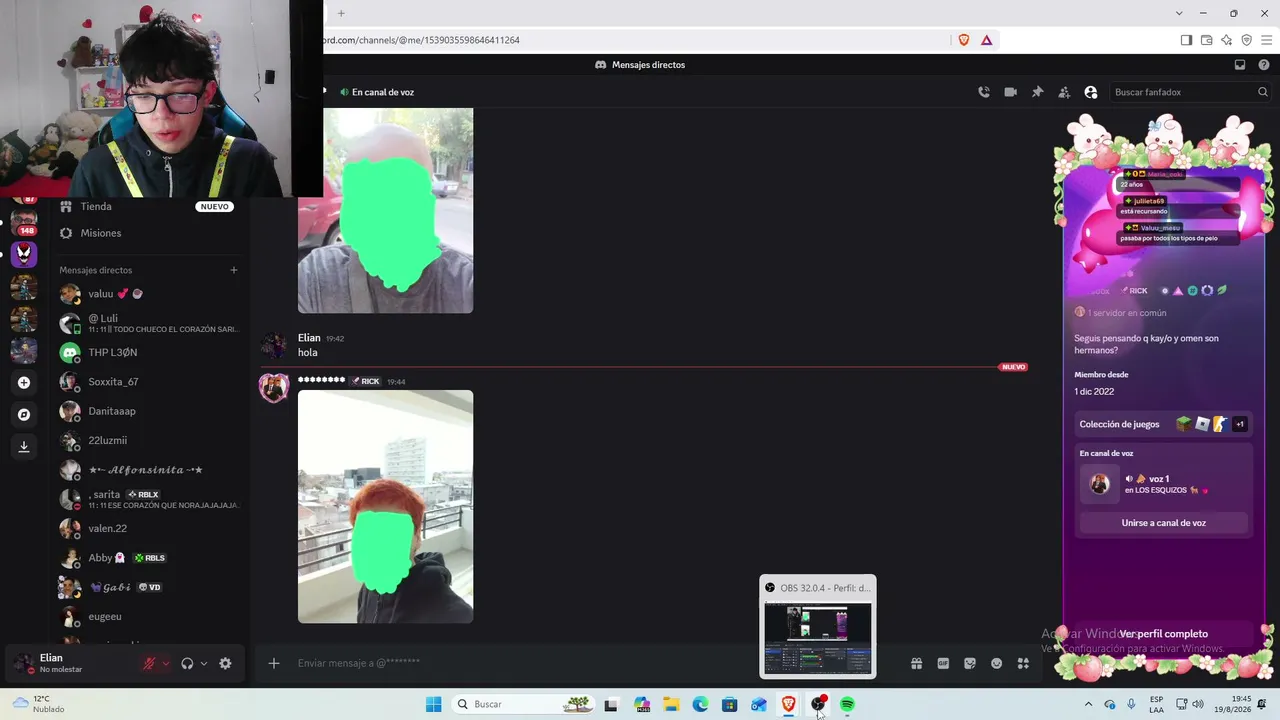Open the eugeeu conversation
This screenshot has width=1280, height=720.
coord(148,617)
